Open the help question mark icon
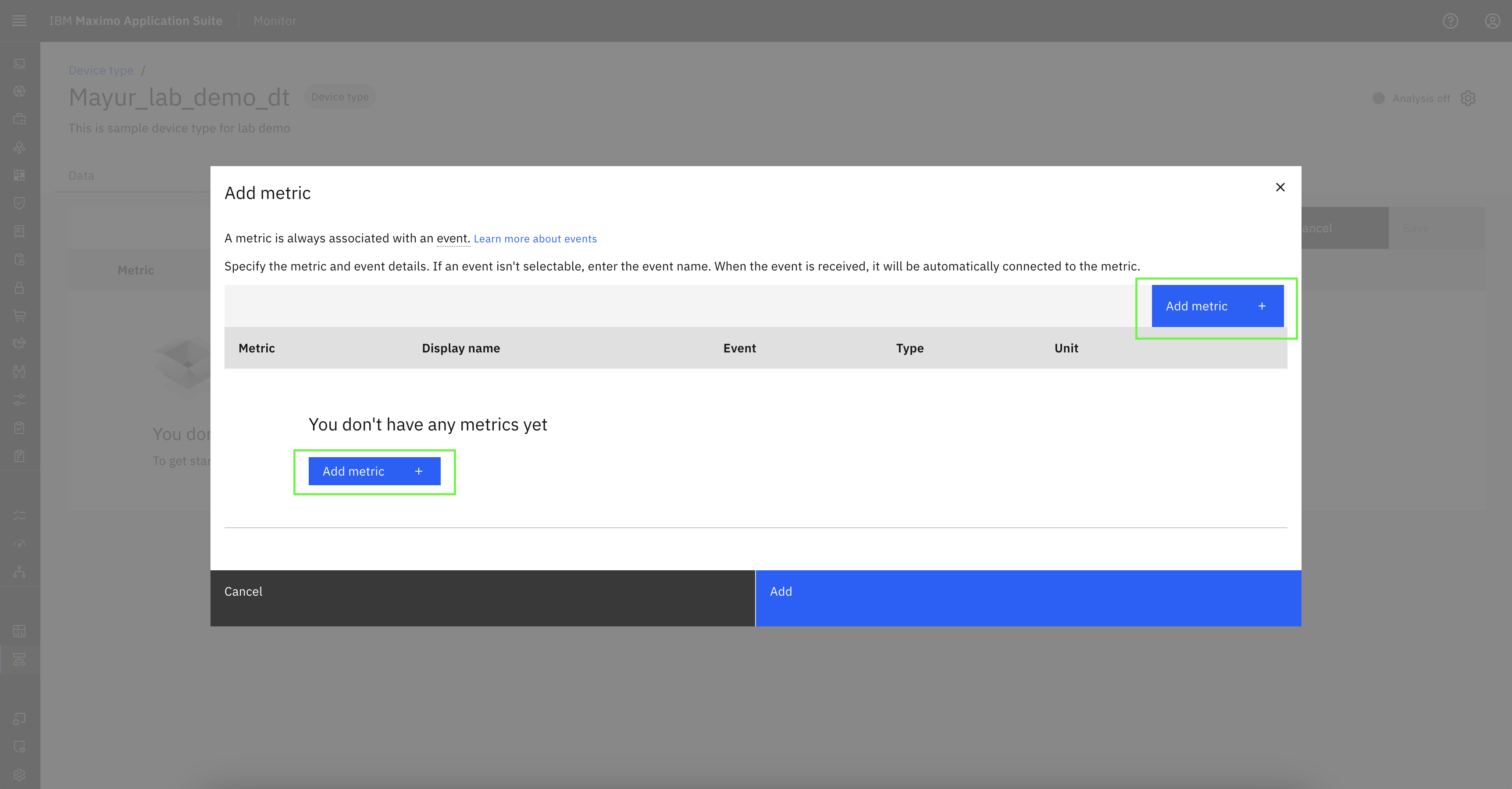This screenshot has width=1512, height=789. pyautogui.click(x=1450, y=21)
